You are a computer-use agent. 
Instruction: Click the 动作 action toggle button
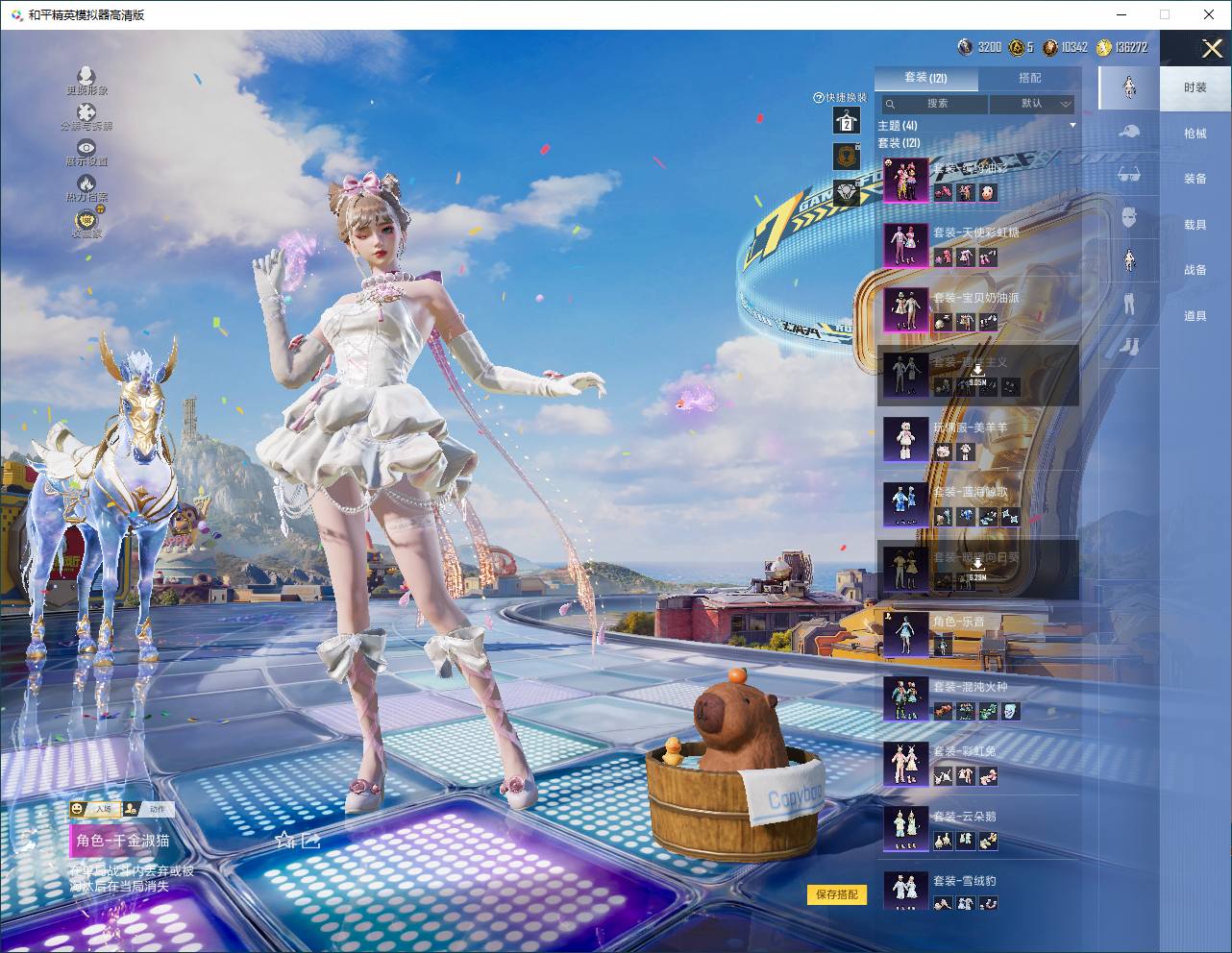pos(147,809)
